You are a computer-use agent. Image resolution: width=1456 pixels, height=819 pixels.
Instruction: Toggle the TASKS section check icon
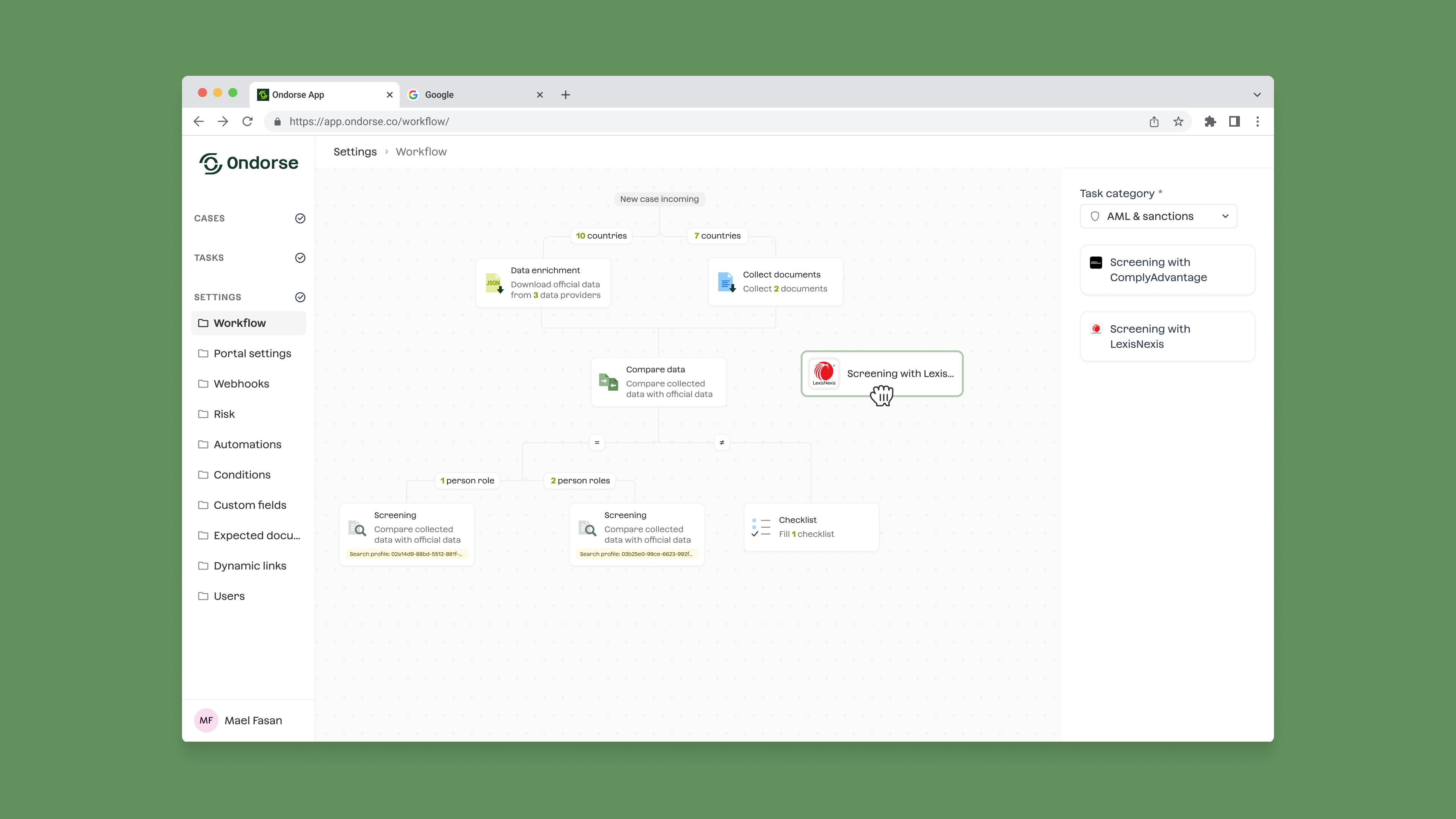pos(300,258)
